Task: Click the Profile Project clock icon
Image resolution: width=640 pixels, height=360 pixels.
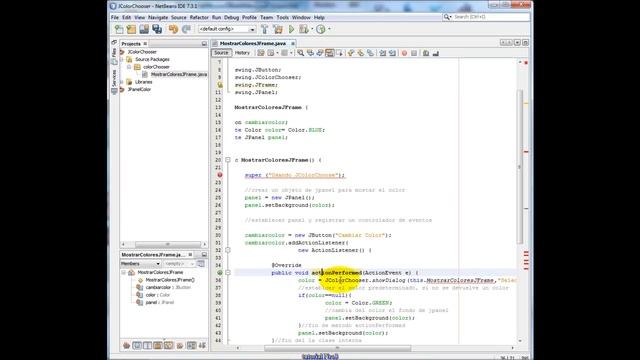Action: point(321,29)
